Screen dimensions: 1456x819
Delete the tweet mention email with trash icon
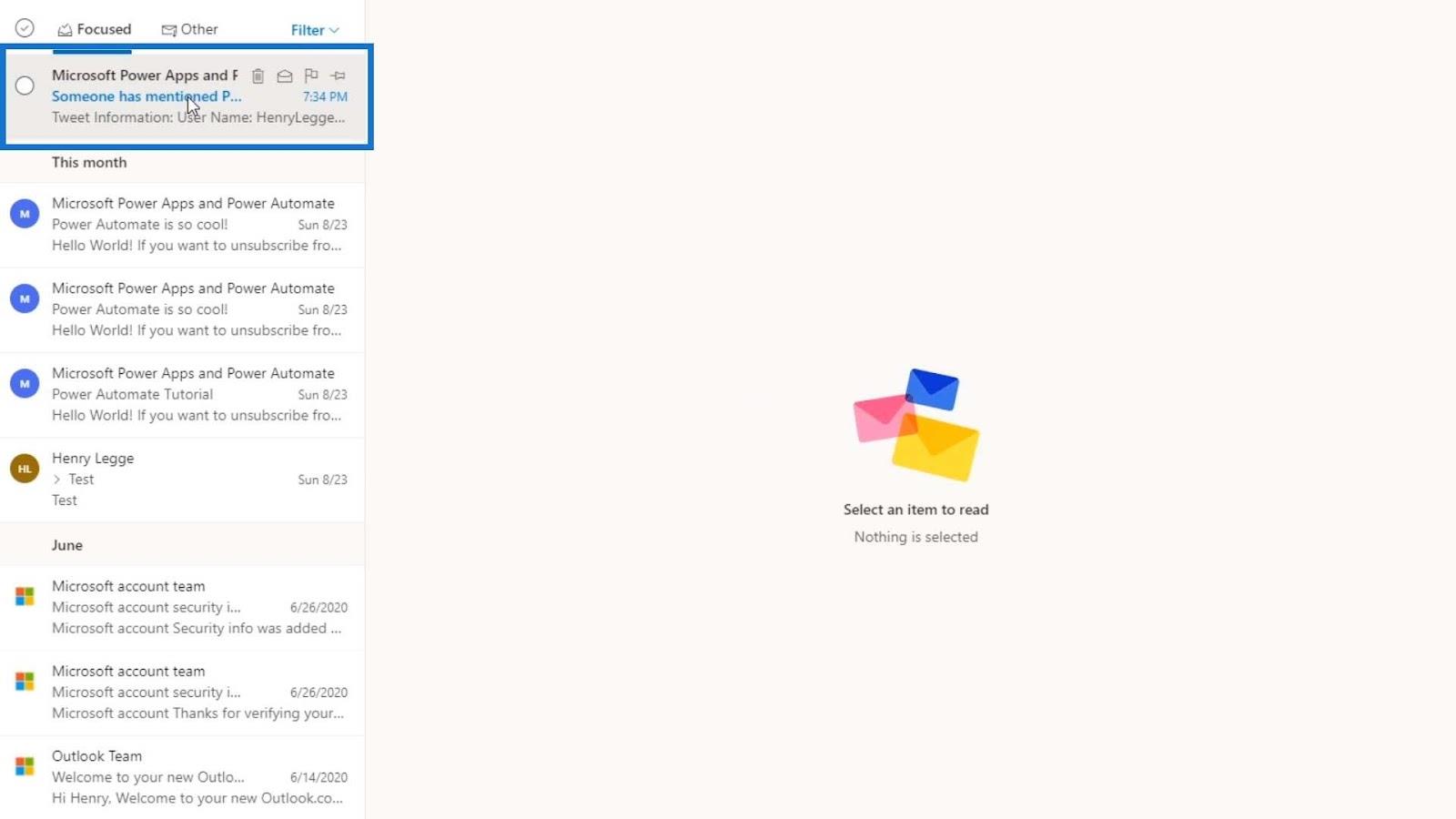258,76
